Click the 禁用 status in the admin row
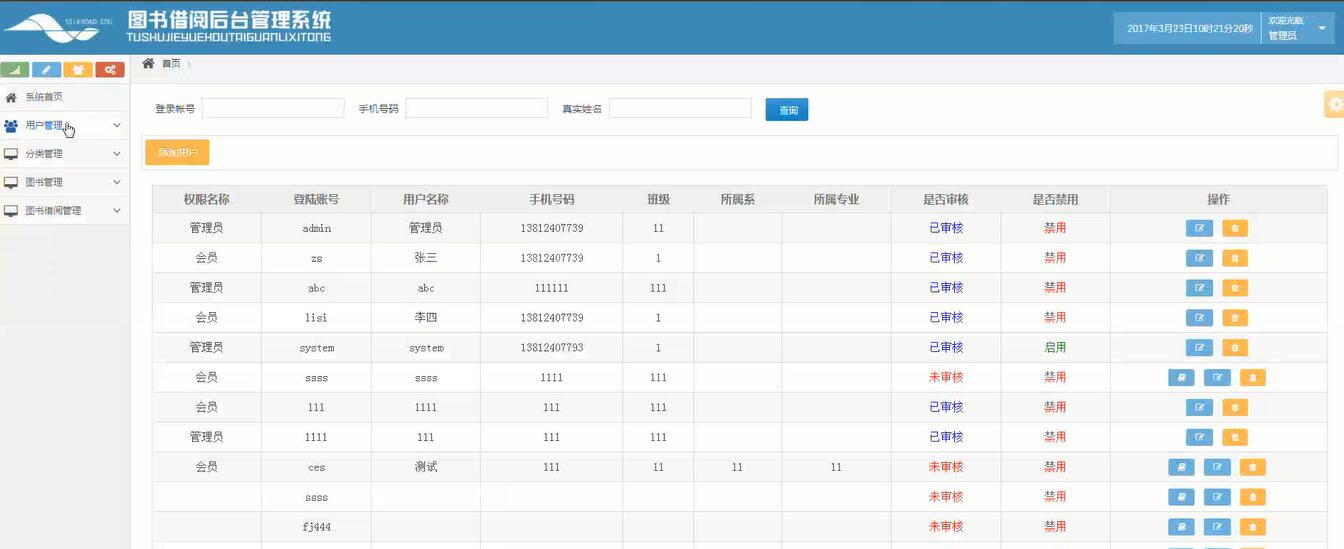 pyautogui.click(x=1055, y=228)
